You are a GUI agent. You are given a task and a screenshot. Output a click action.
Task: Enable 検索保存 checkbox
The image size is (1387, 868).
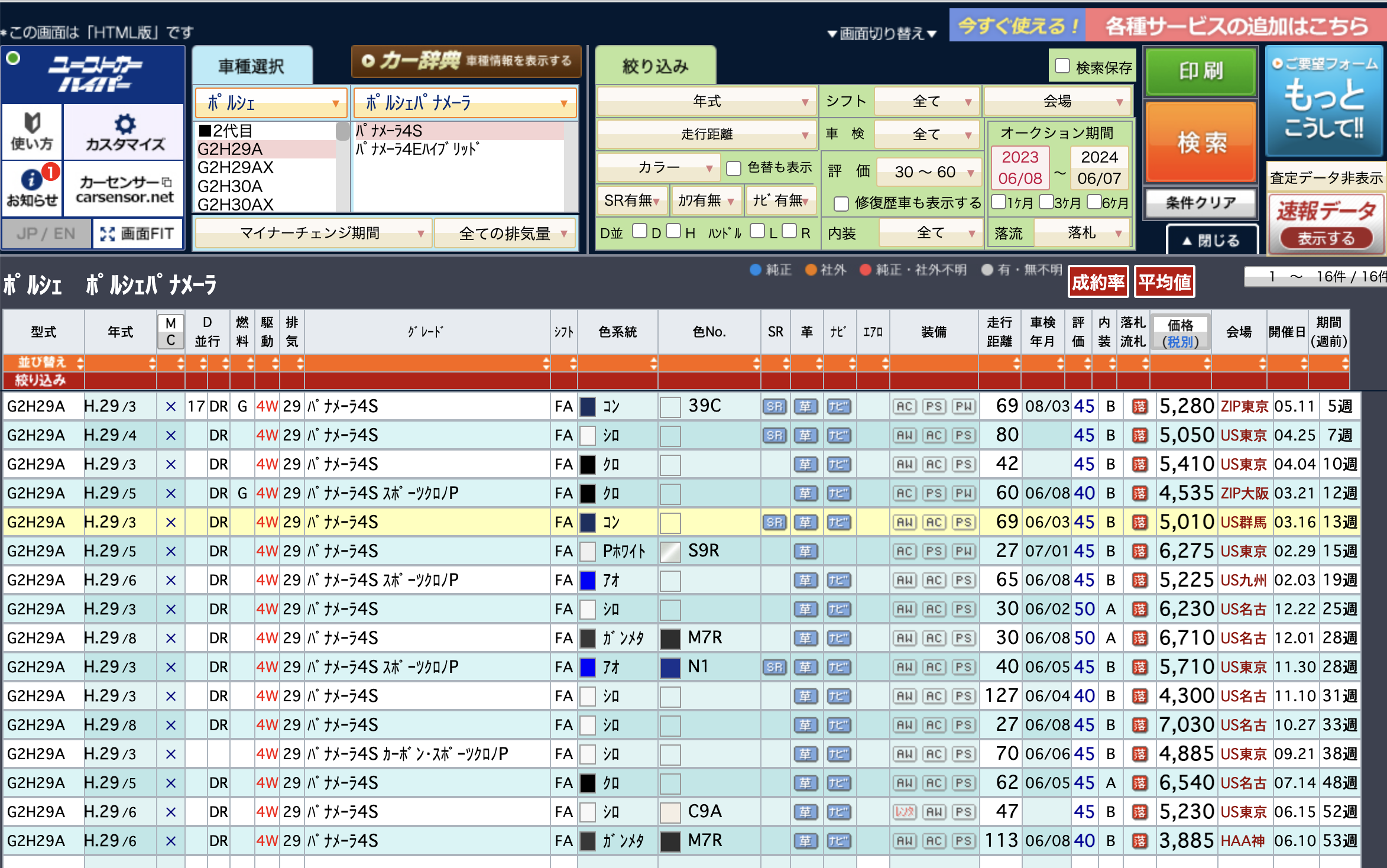click(x=1062, y=66)
